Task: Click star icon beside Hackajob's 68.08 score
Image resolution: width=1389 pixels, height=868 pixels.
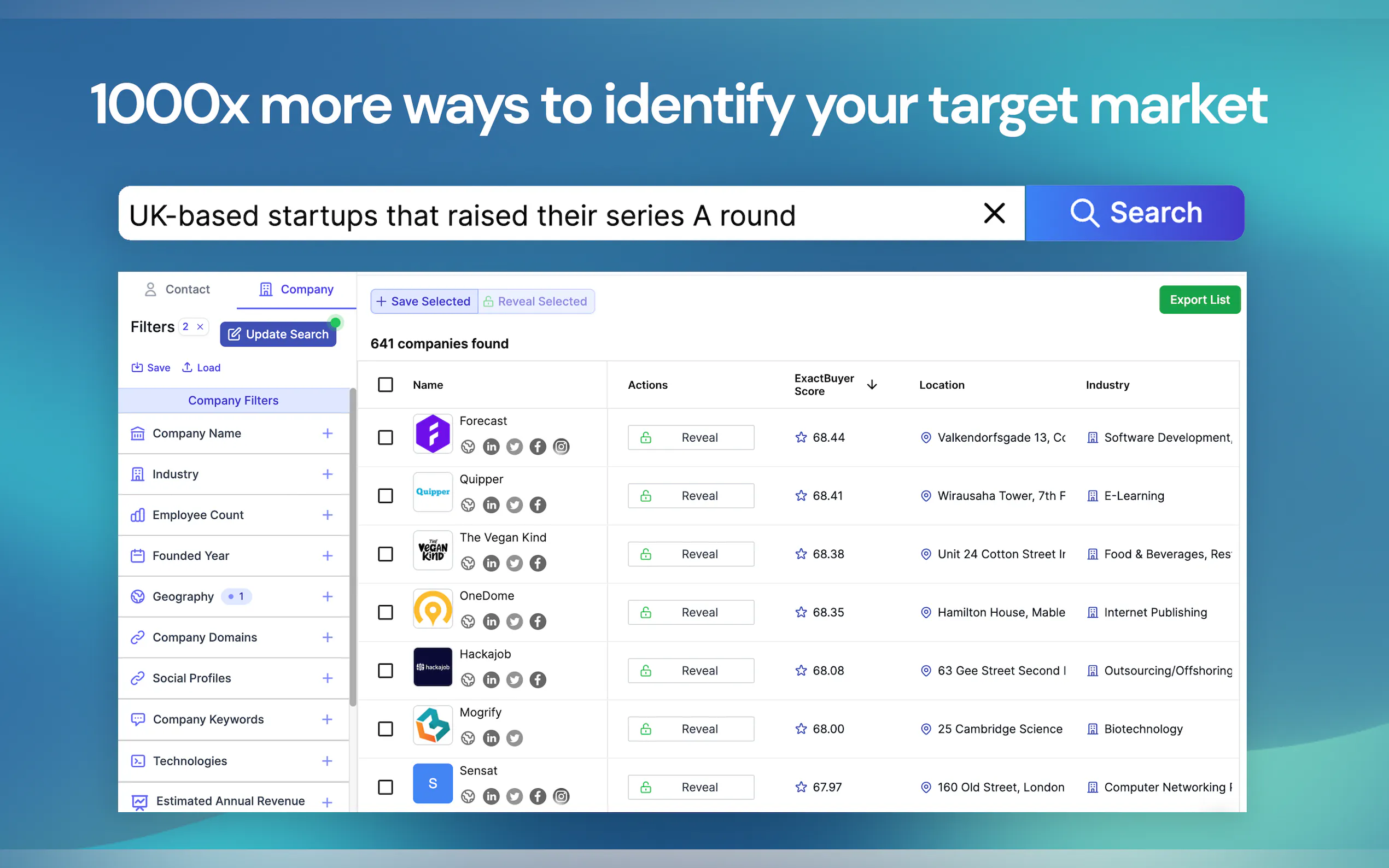Action: [x=801, y=671]
